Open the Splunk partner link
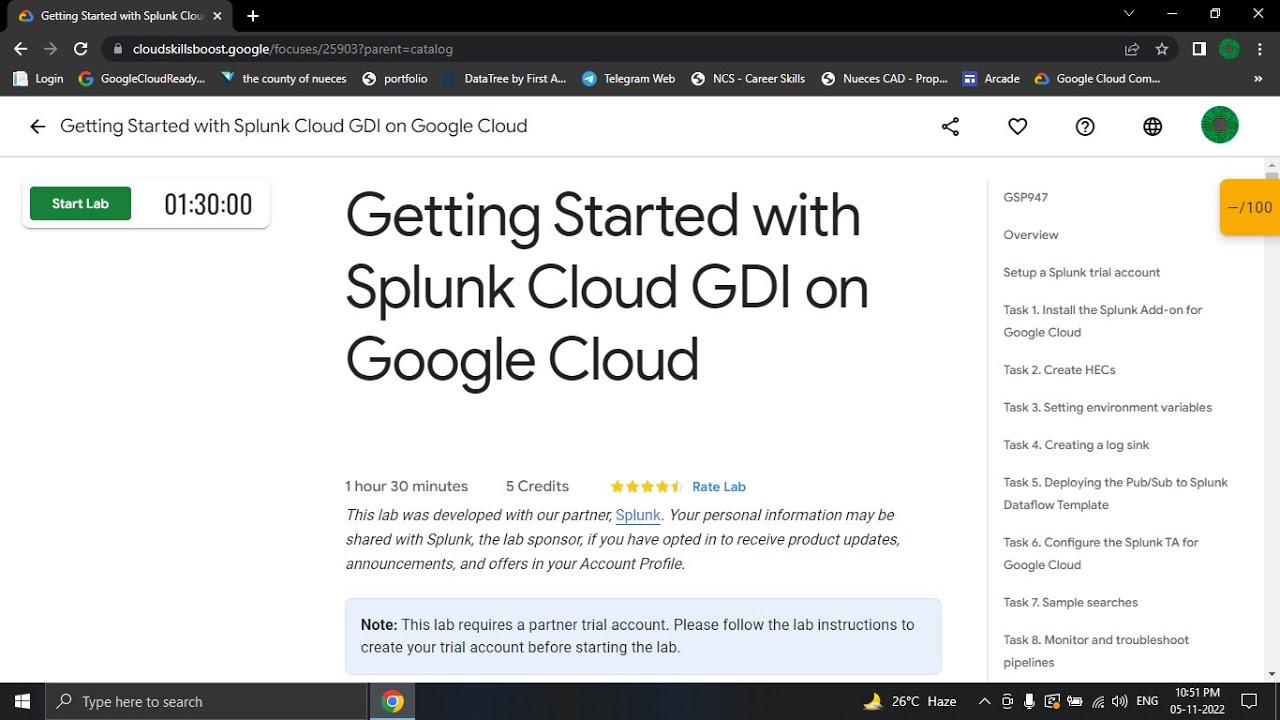The width and height of the screenshot is (1280, 720). 638,515
